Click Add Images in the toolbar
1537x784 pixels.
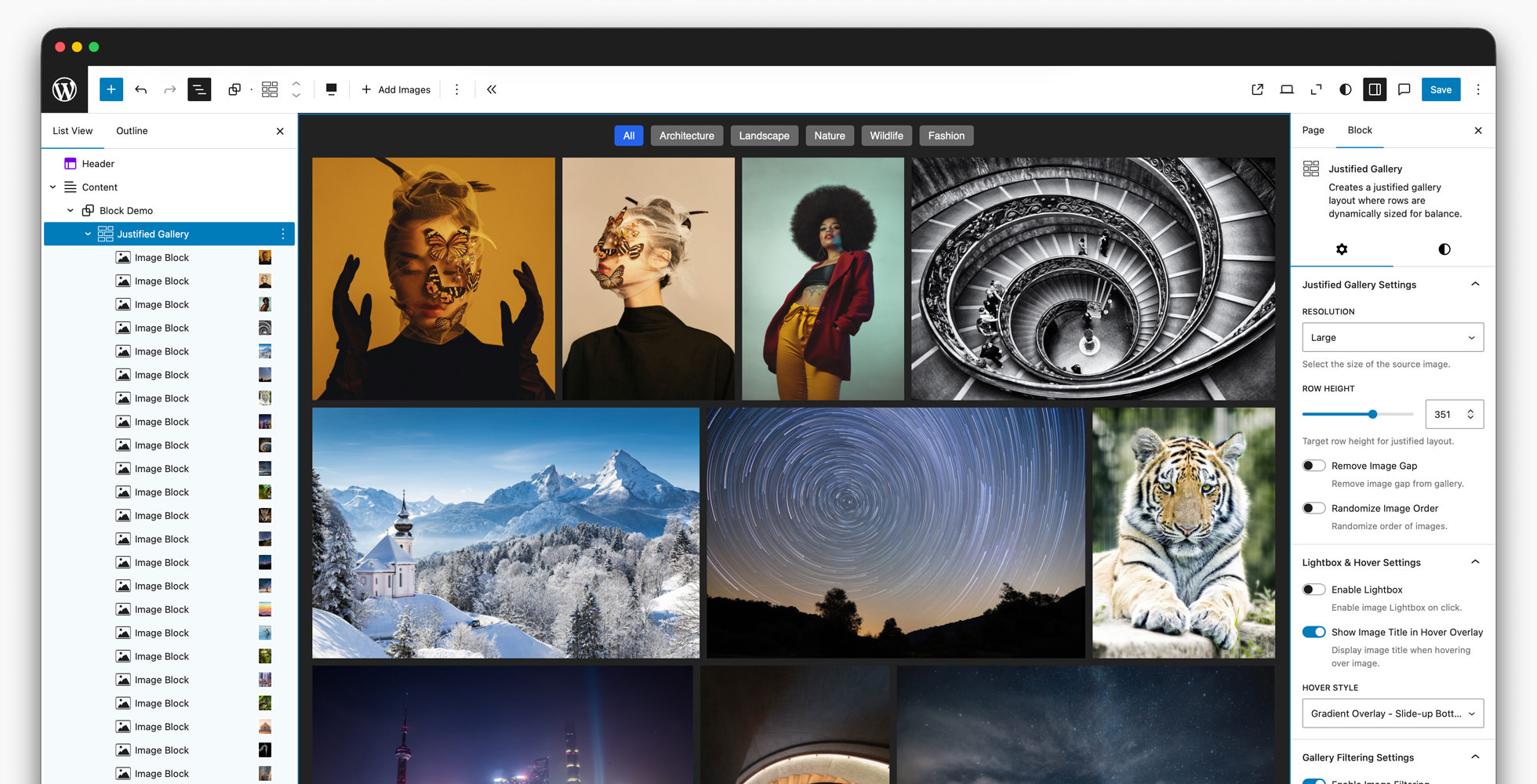(396, 89)
